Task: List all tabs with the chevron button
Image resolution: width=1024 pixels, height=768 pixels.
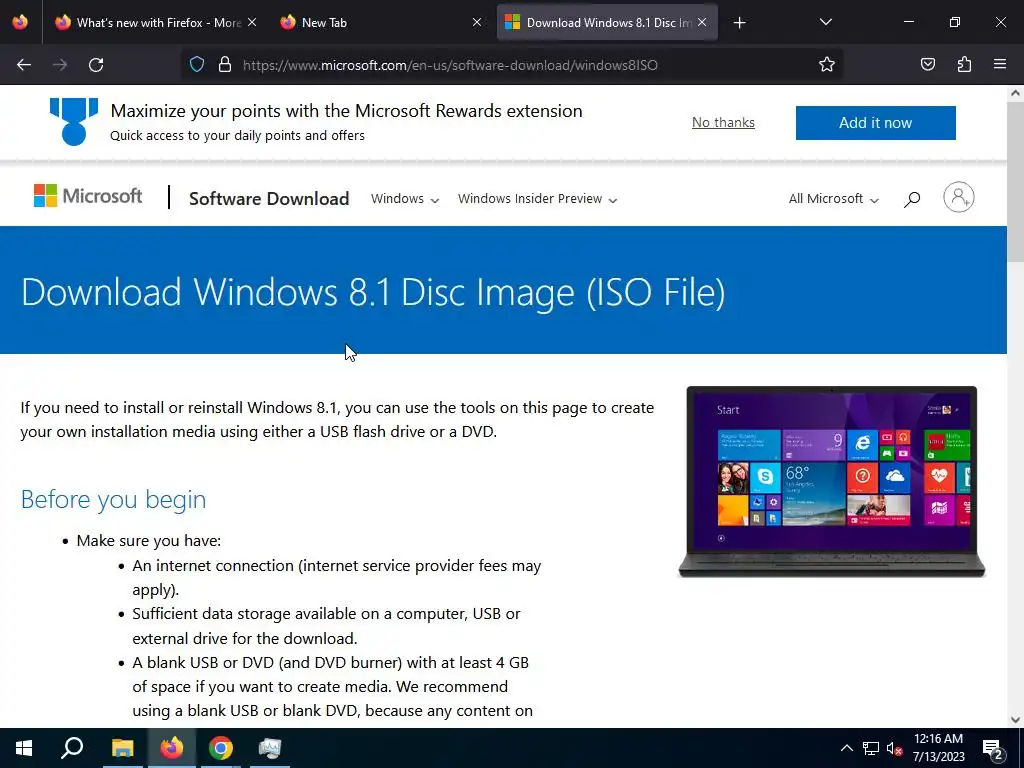Action: pos(825,22)
